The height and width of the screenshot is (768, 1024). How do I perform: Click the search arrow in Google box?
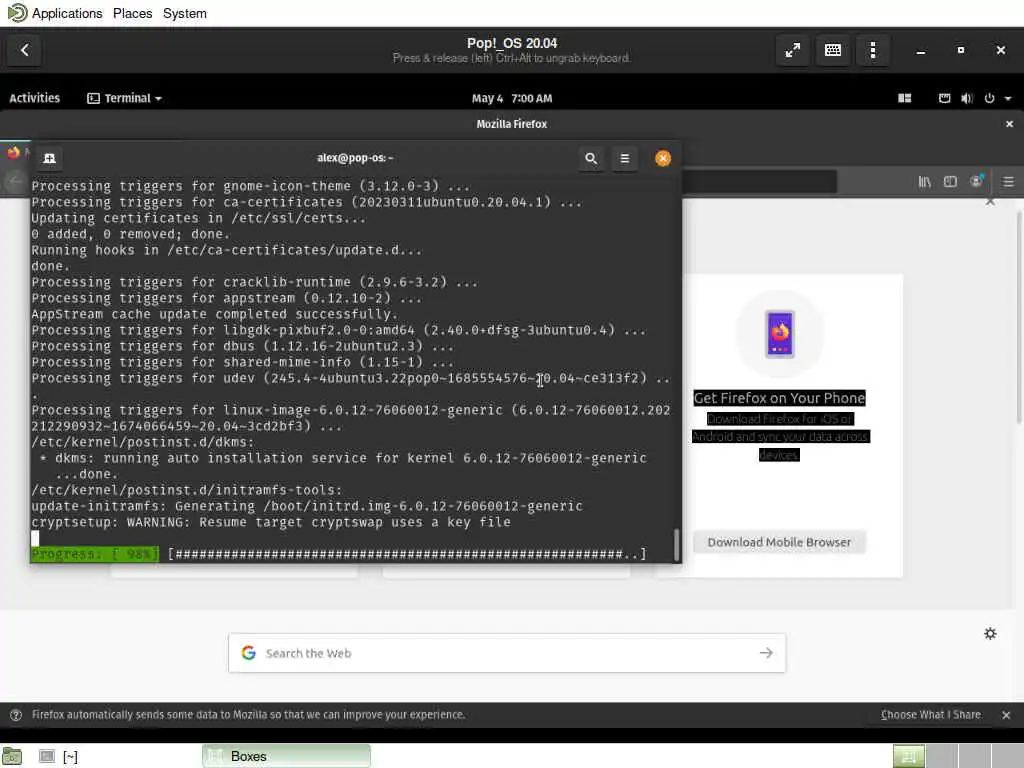click(766, 653)
